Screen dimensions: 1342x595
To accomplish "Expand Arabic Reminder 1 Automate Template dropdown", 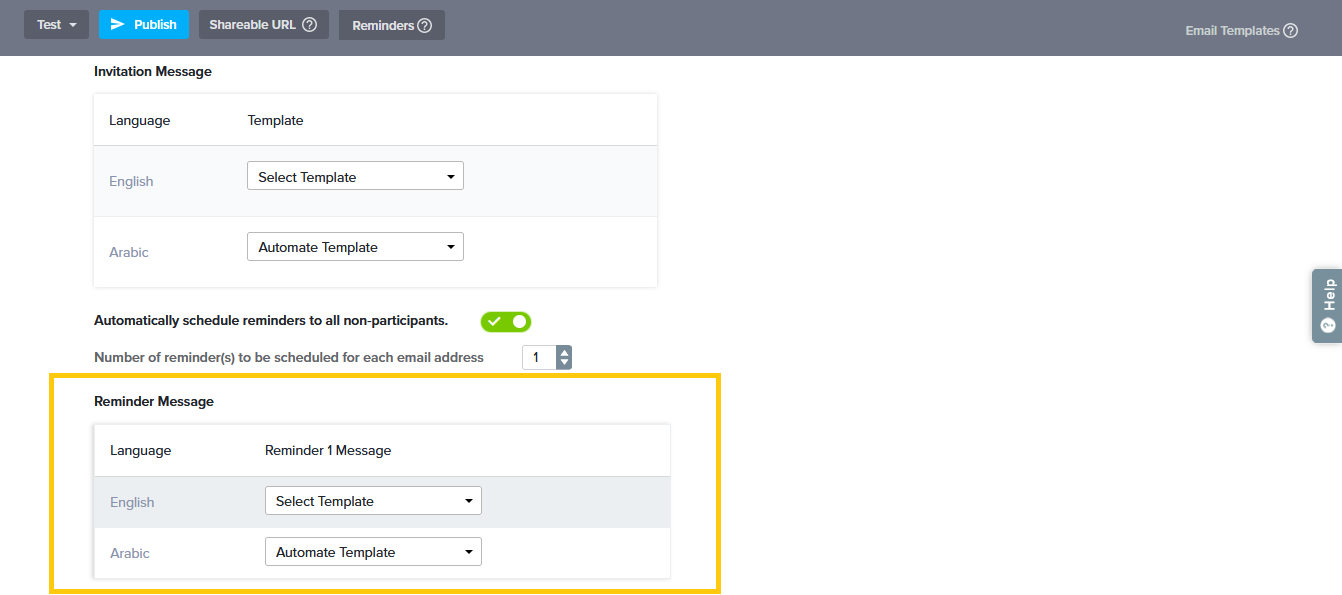I will [x=373, y=552].
